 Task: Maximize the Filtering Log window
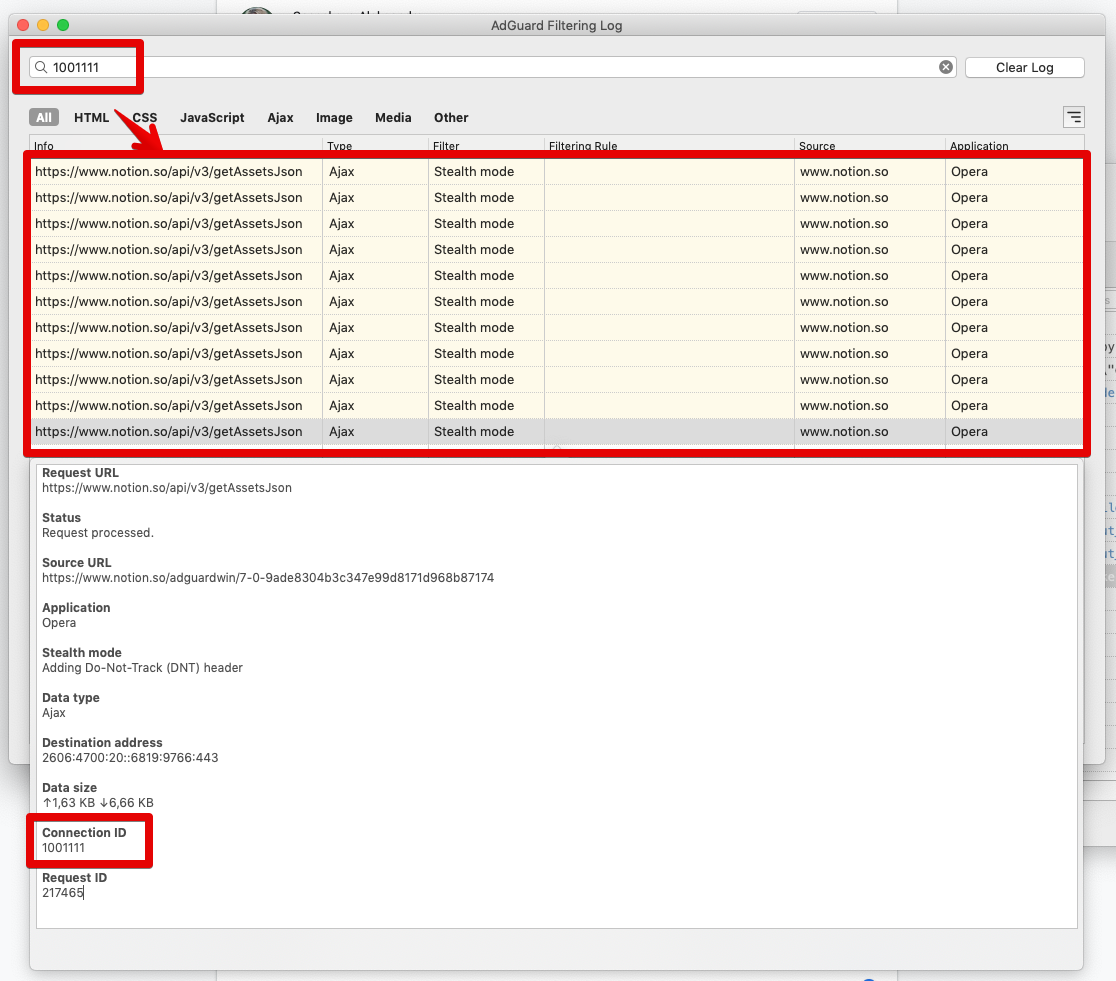tap(63, 25)
